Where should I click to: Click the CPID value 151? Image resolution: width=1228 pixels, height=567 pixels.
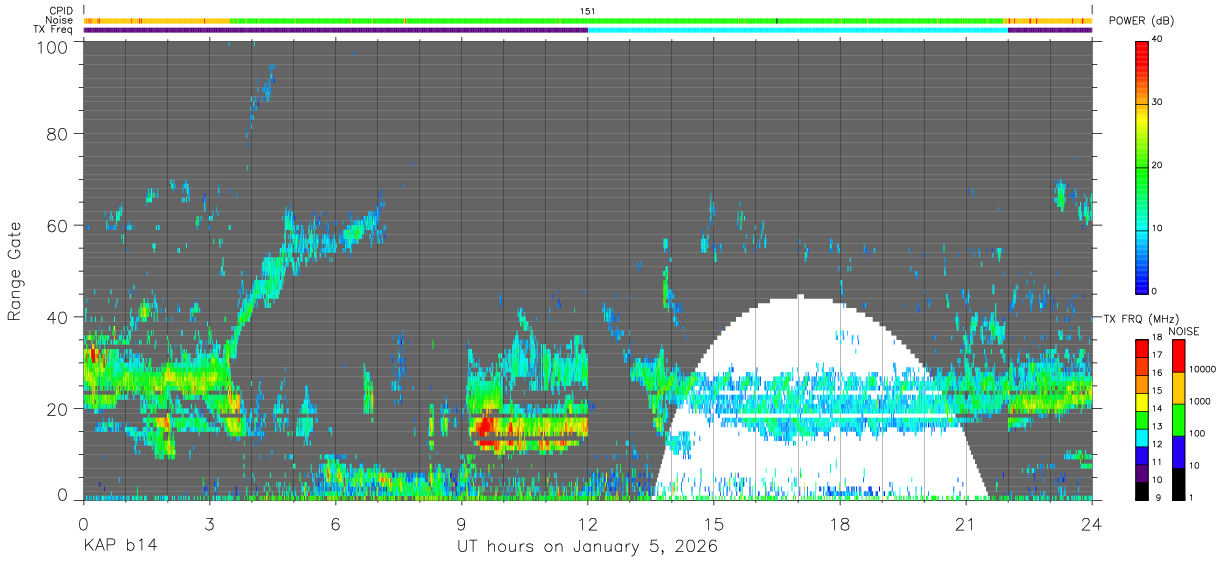[x=588, y=11]
